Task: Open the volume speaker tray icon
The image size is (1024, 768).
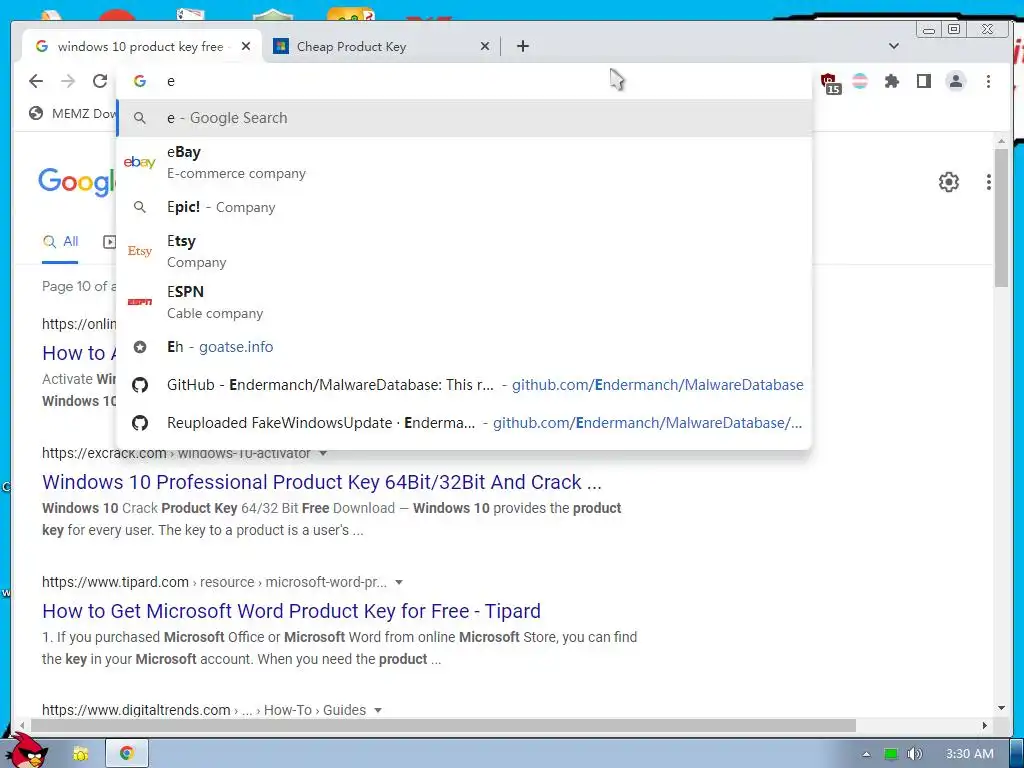Action: (915, 754)
